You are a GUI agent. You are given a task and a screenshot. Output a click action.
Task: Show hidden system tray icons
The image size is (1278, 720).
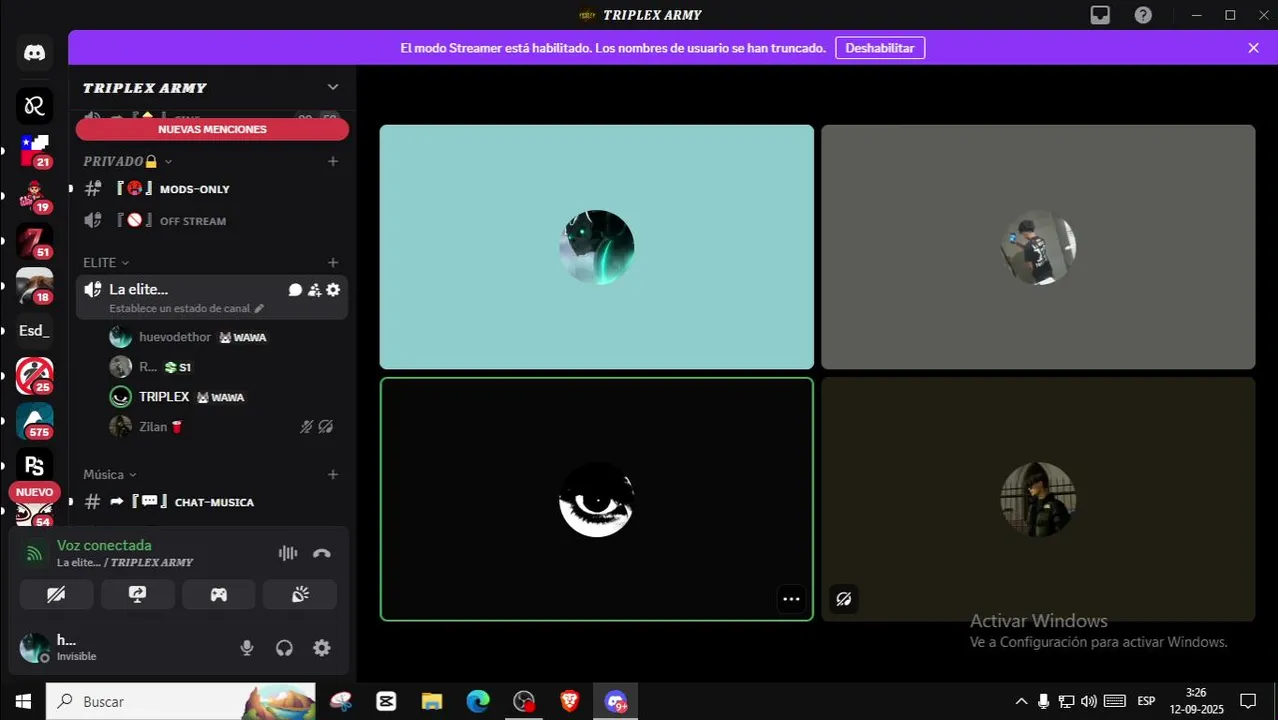coord(1021,701)
